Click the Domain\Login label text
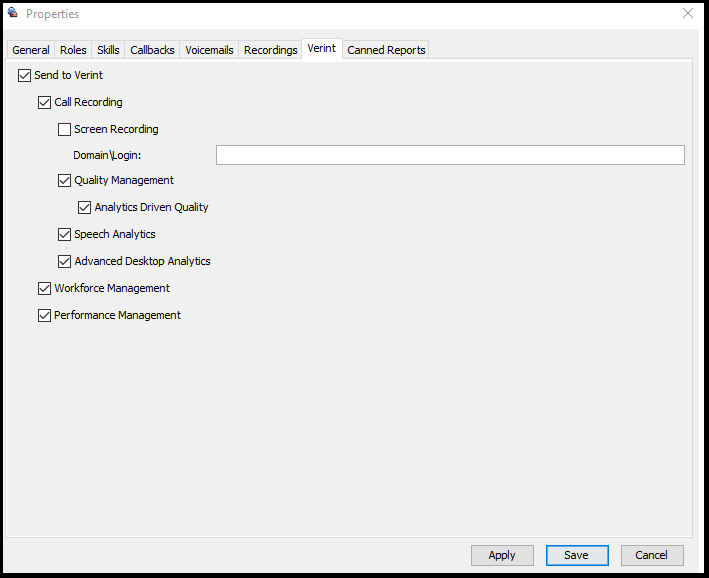Viewport: 709px width, 578px height. [x=107, y=155]
